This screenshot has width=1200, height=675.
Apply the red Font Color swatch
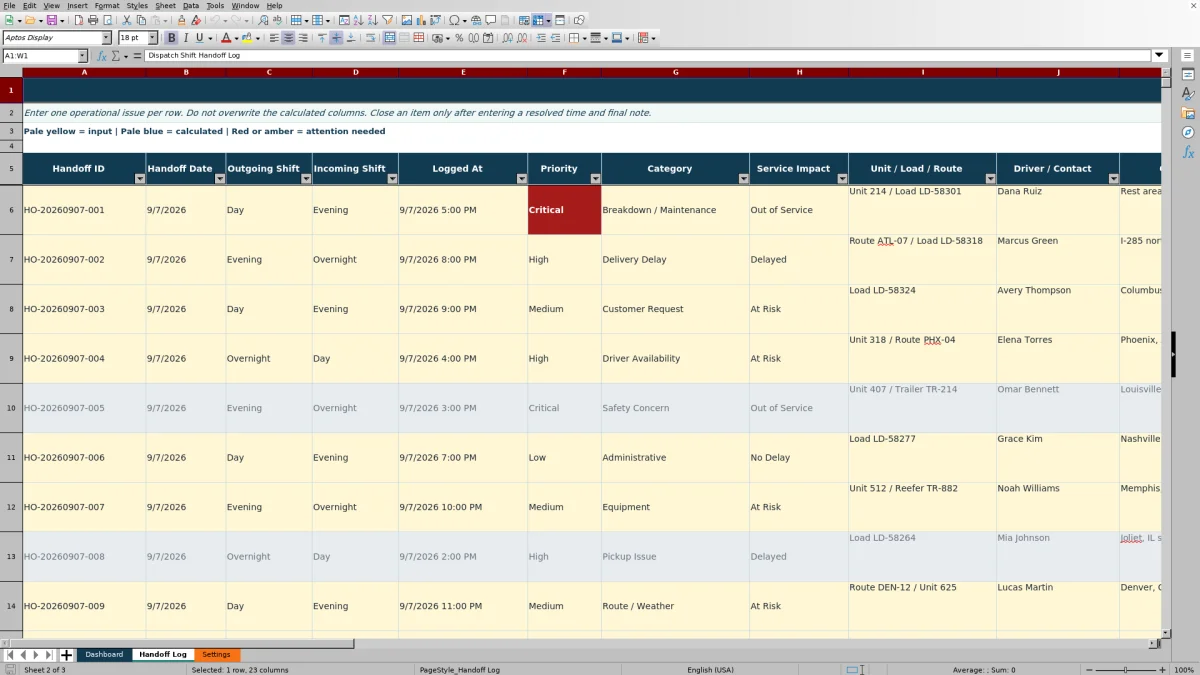(x=225, y=38)
